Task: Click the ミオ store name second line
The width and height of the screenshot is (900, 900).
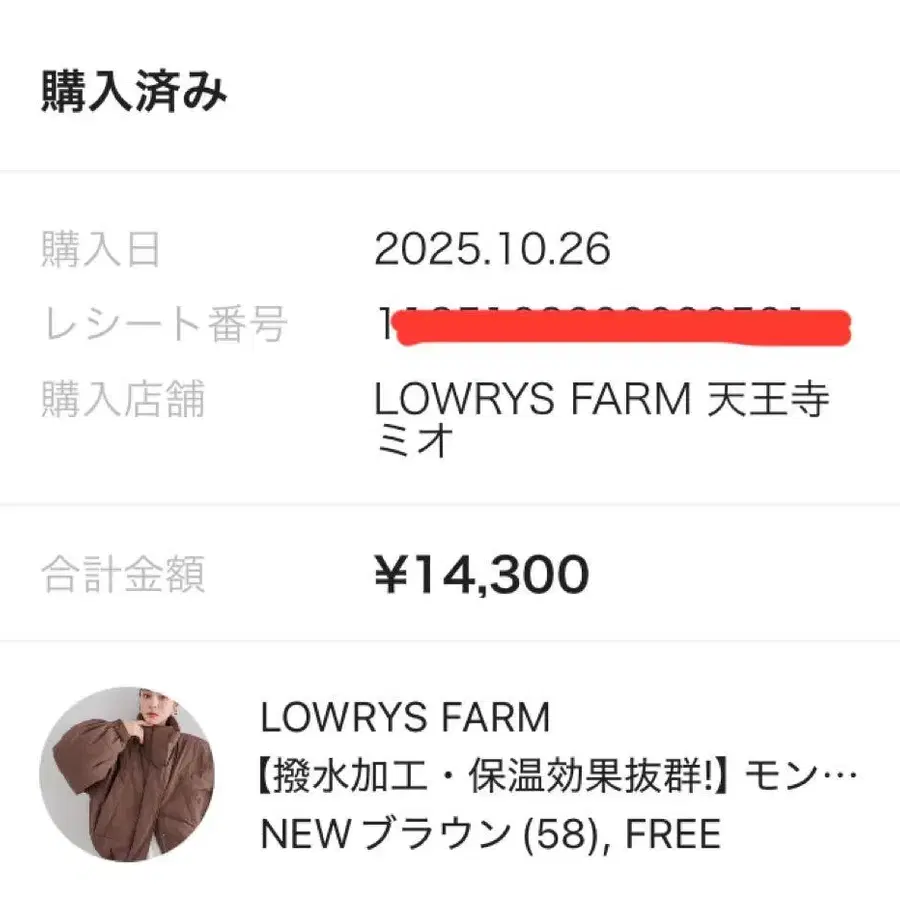Action: coord(409,440)
